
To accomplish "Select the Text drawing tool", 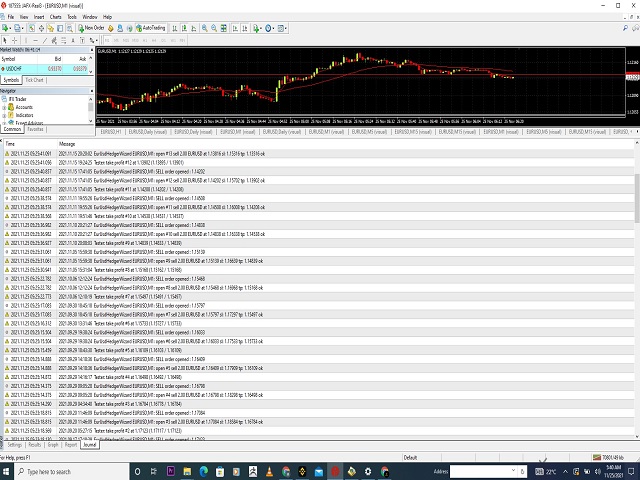I will coord(73,40).
